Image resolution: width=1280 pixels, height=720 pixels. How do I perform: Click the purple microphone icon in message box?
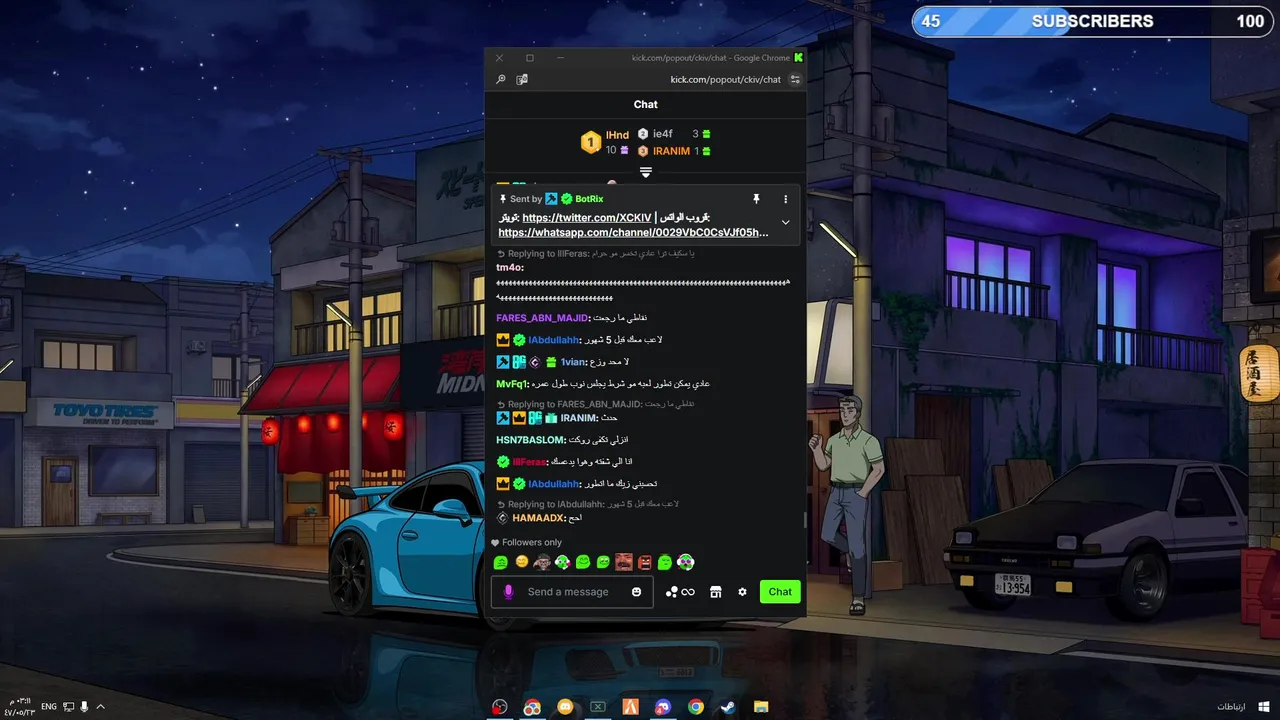(x=508, y=592)
